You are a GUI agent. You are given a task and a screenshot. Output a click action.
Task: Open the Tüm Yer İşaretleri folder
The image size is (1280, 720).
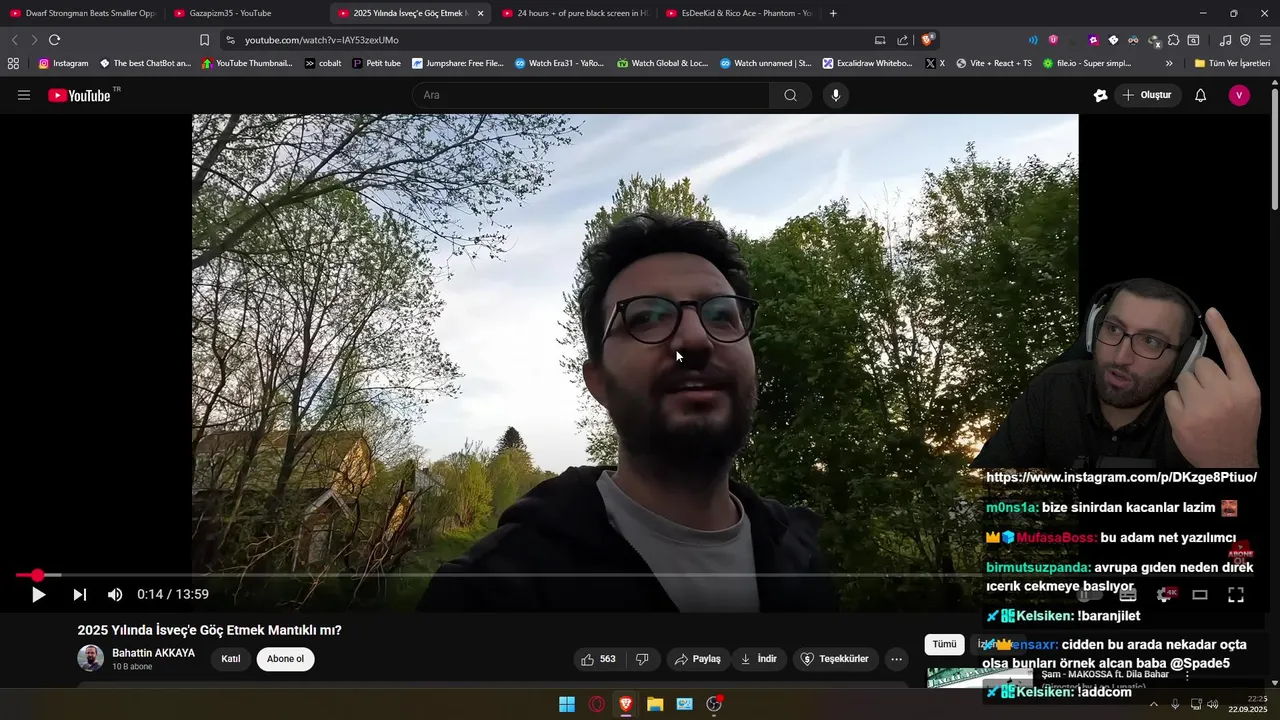[x=1232, y=63]
